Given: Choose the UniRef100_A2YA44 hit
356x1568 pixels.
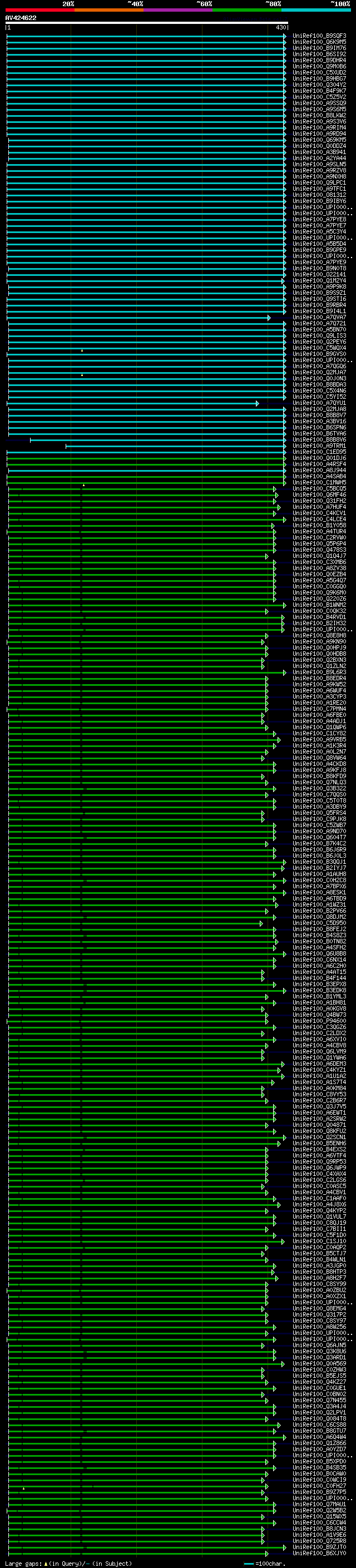Looking at the screenshot, I should 319,157.
